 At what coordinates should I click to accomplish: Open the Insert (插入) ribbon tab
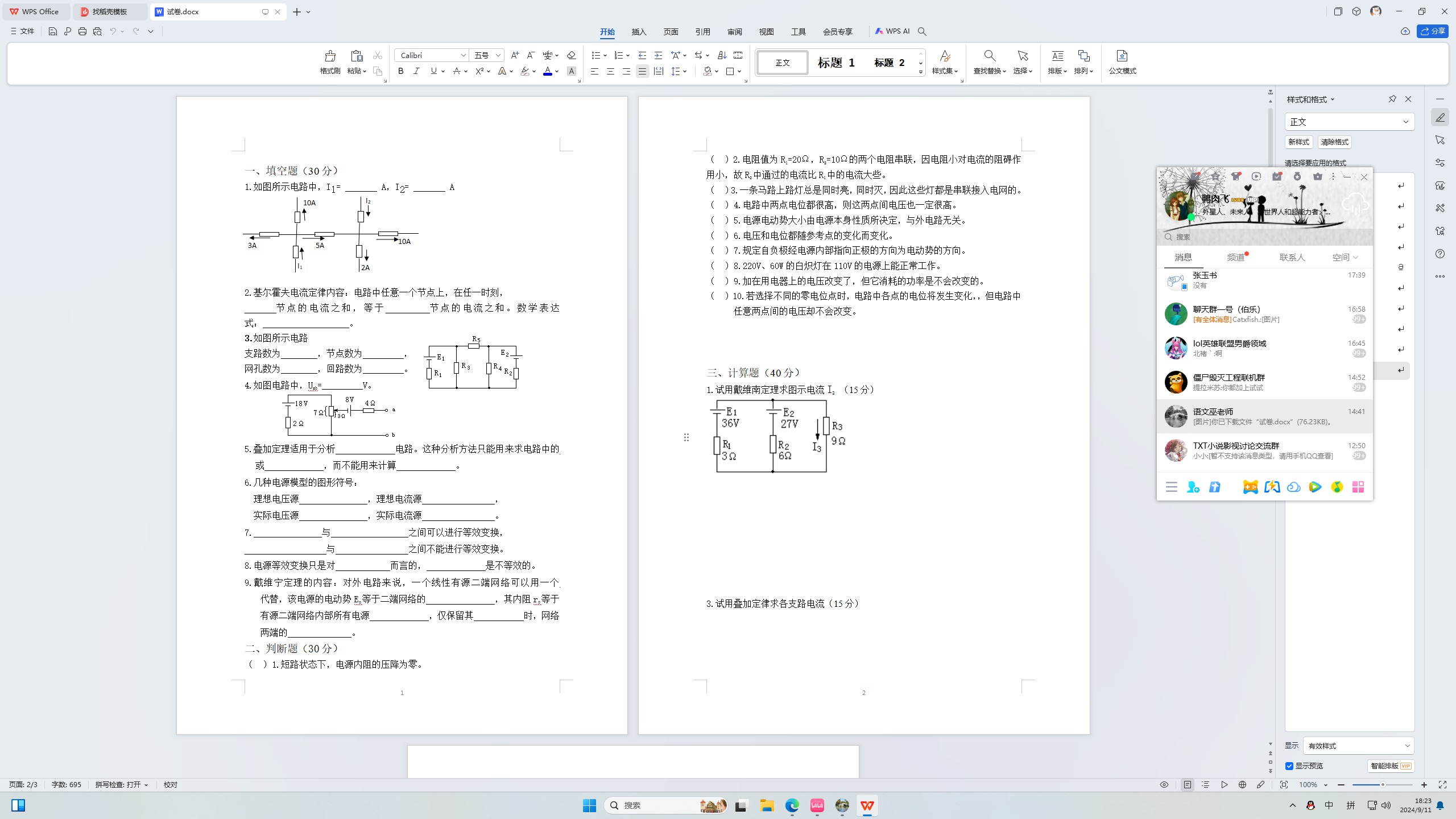point(639,32)
